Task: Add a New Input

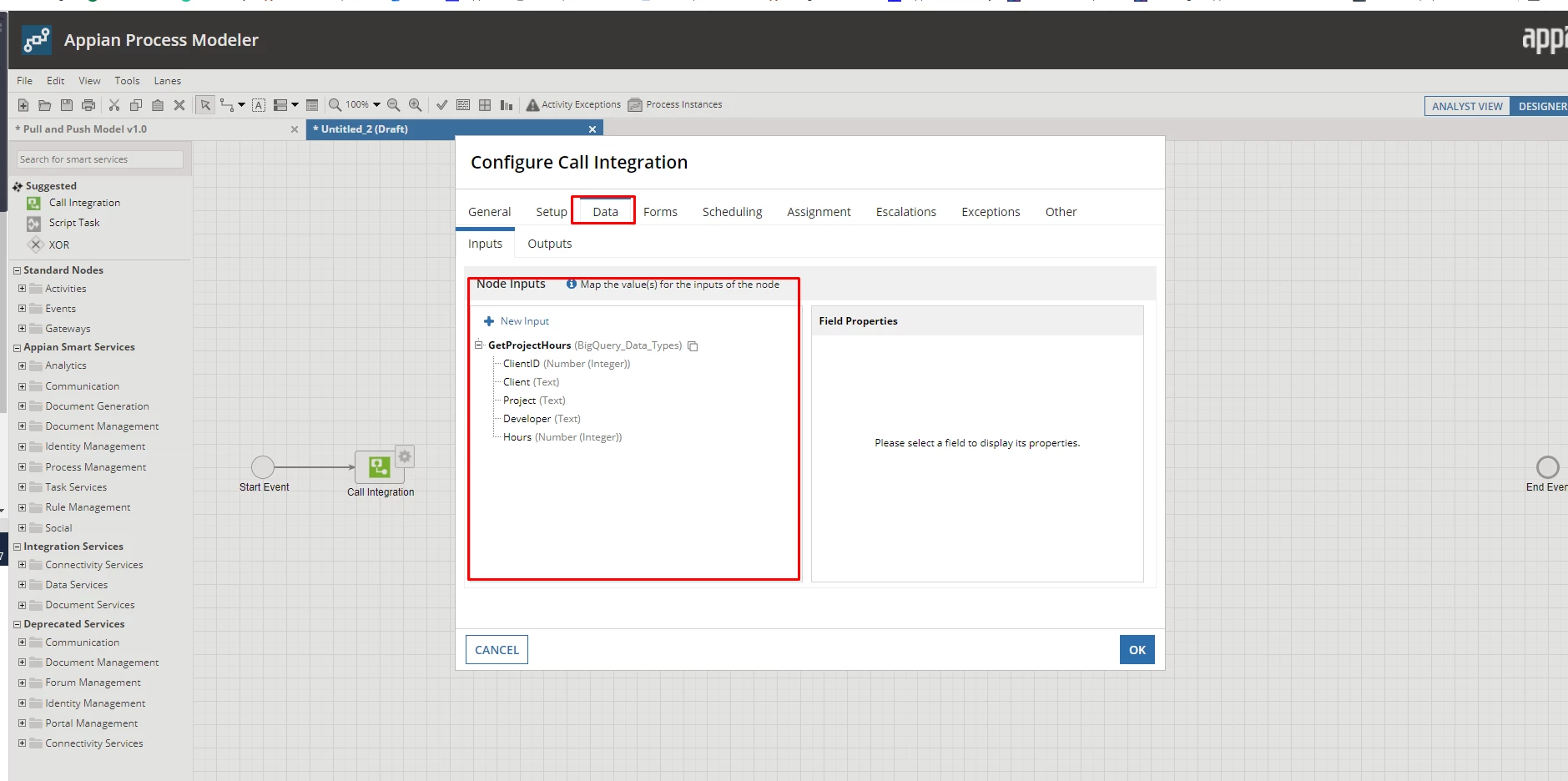Action: click(517, 321)
